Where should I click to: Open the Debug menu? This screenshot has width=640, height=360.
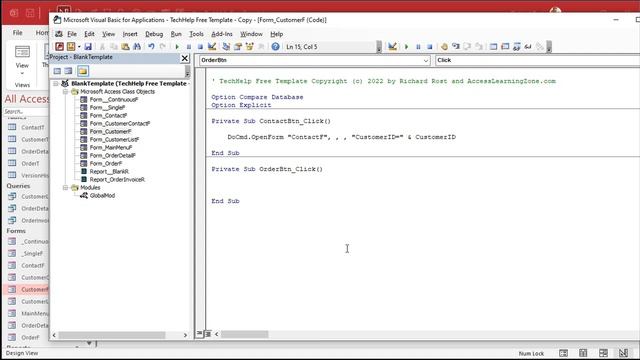pyautogui.click(x=154, y=34)
